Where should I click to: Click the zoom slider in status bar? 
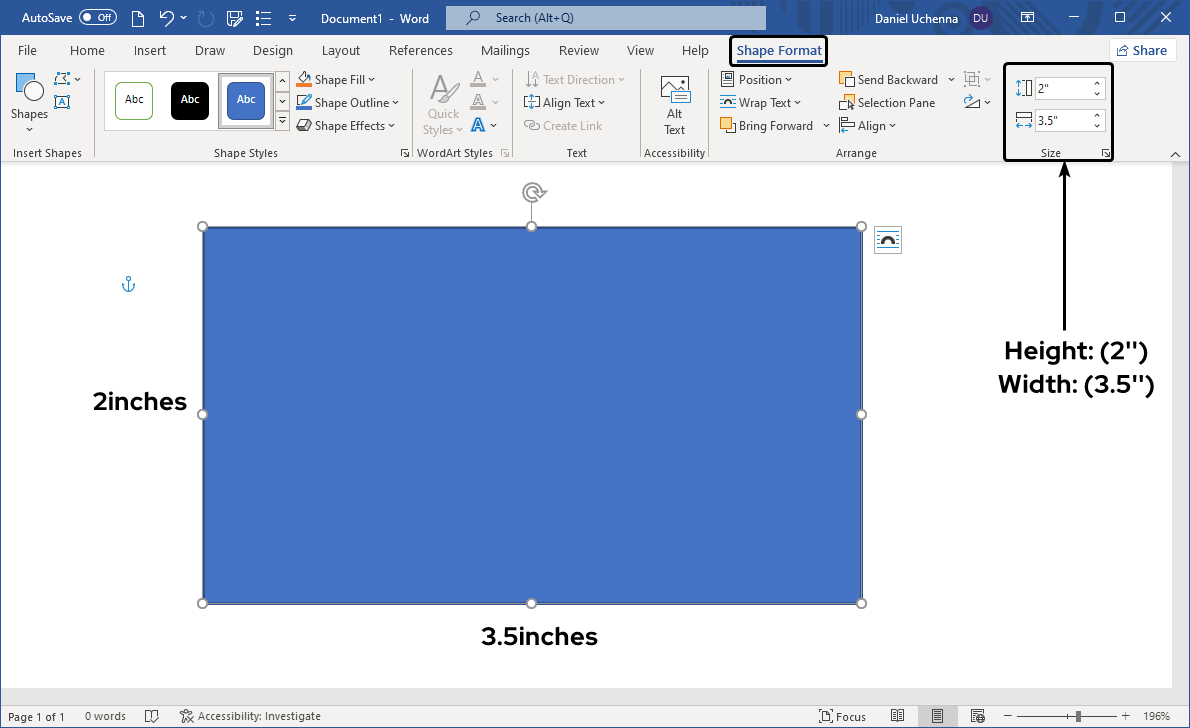pyautogui.click(x=1078, y=716)
